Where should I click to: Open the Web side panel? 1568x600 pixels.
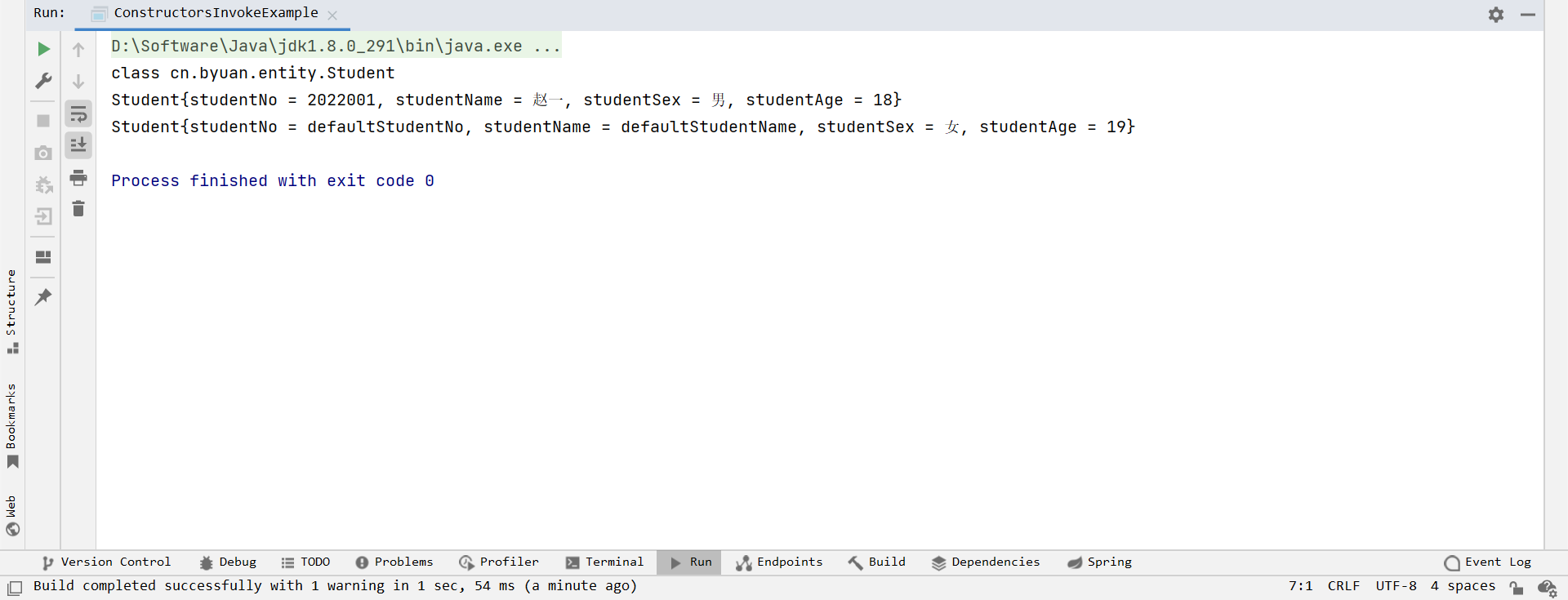click(x=11, y=515)
